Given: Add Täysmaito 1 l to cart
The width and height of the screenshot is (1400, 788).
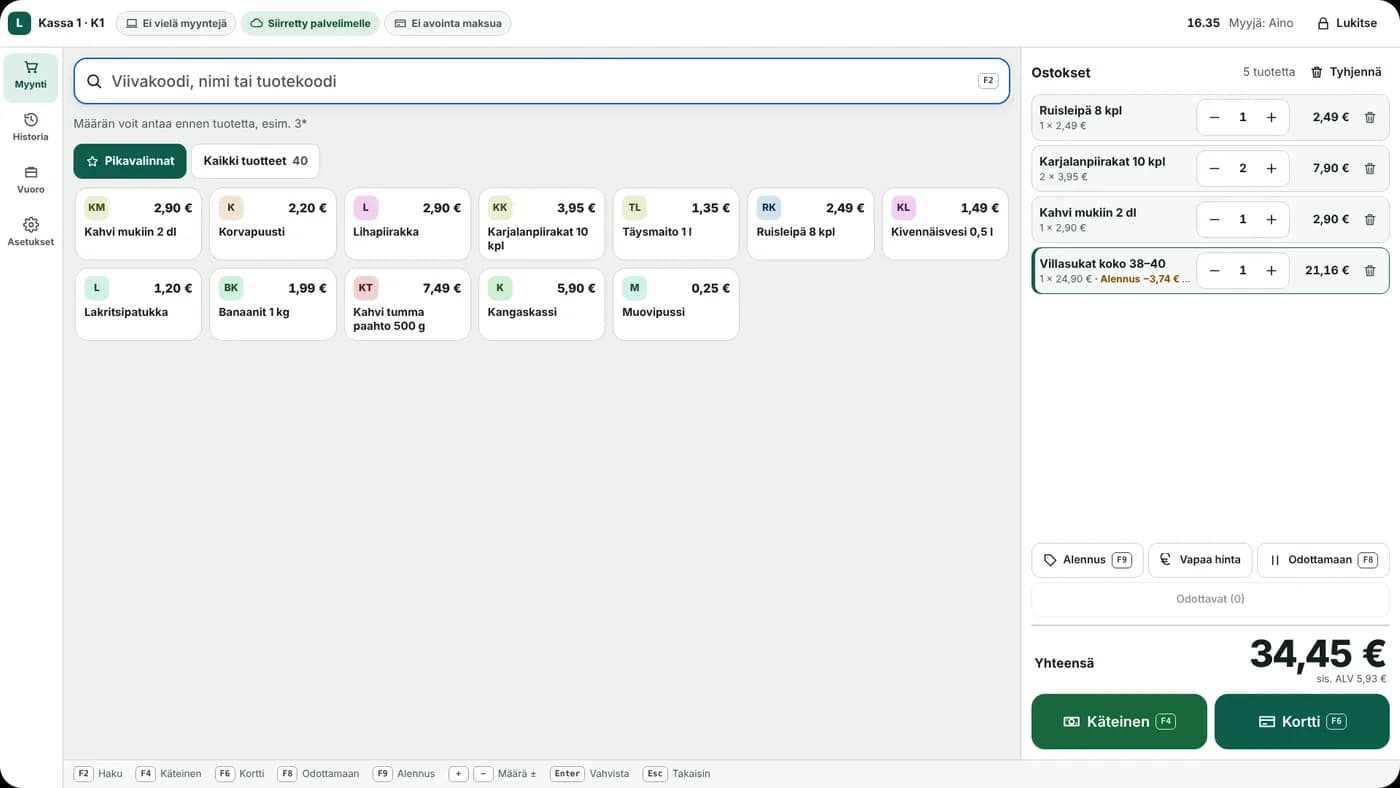Looking at the screenshot, I should click(676, 224).
